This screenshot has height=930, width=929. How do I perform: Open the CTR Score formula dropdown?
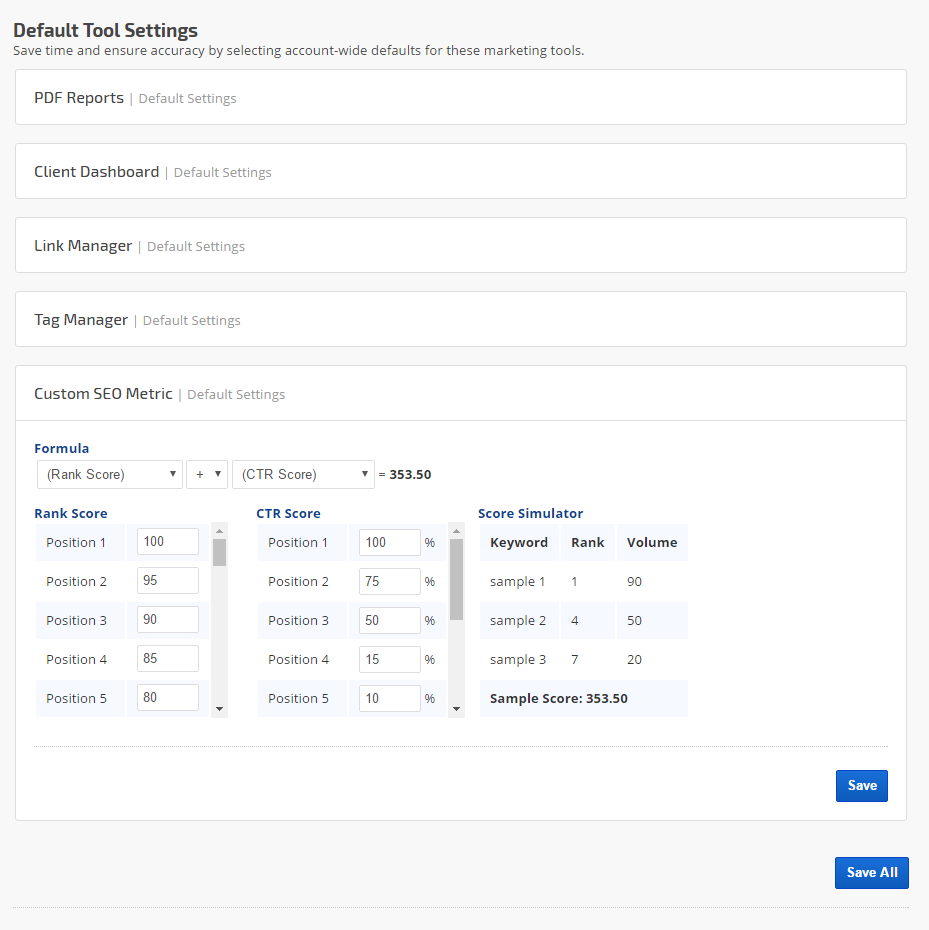(x=303, y=474)
